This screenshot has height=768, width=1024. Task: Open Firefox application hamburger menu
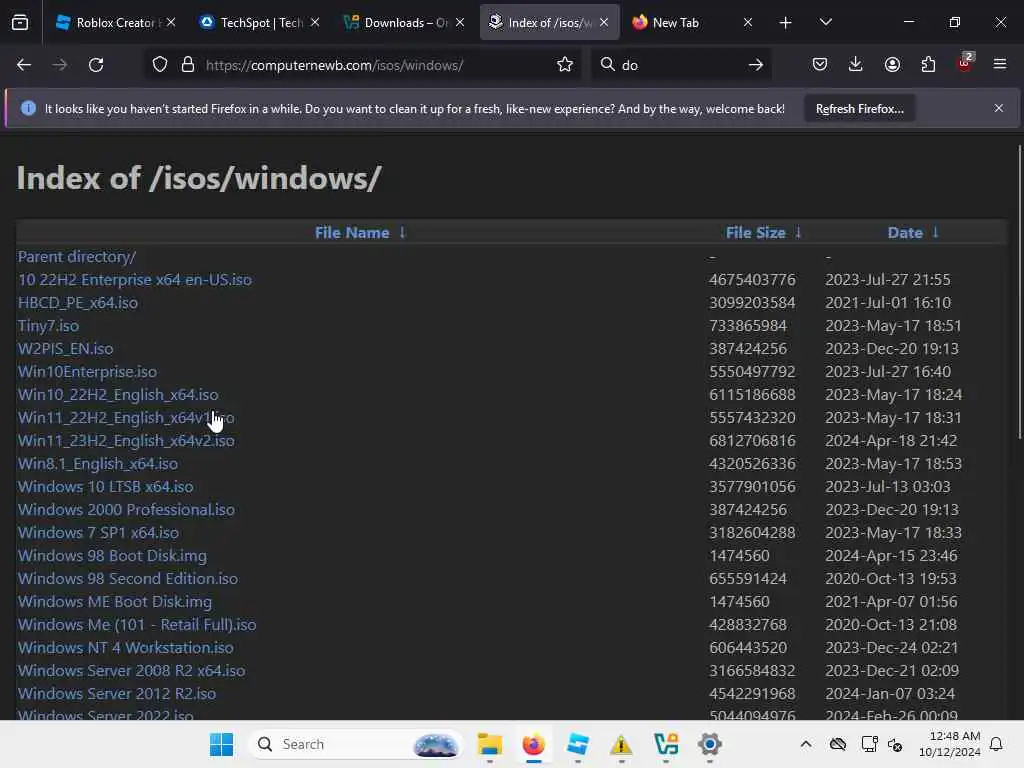pyautogui.click(x=1000, y=64)
